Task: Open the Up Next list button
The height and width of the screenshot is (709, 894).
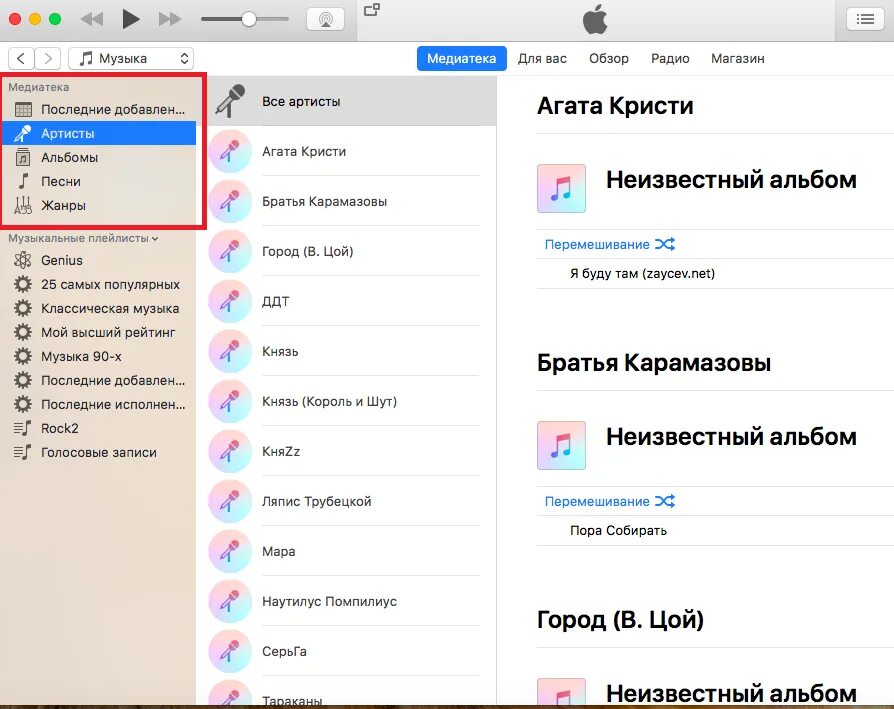Action: pos(865,19)
